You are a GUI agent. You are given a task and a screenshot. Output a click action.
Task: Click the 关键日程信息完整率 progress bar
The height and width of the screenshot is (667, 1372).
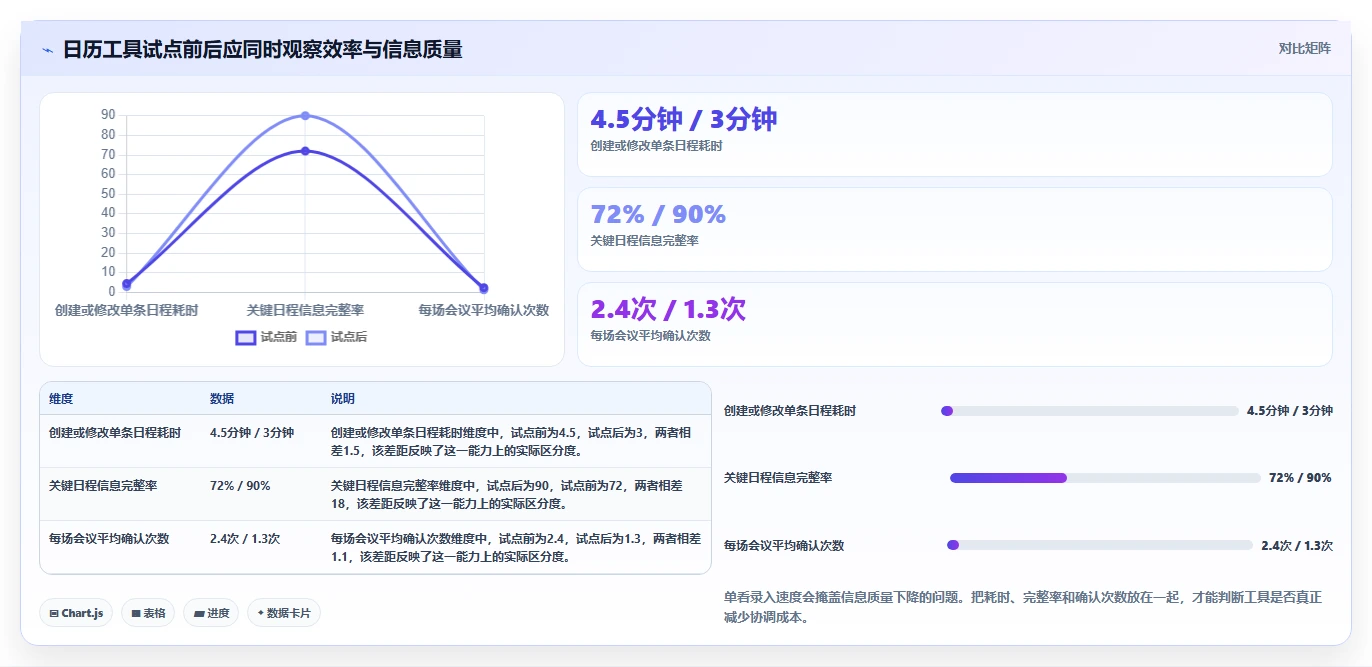[1105, 478]
